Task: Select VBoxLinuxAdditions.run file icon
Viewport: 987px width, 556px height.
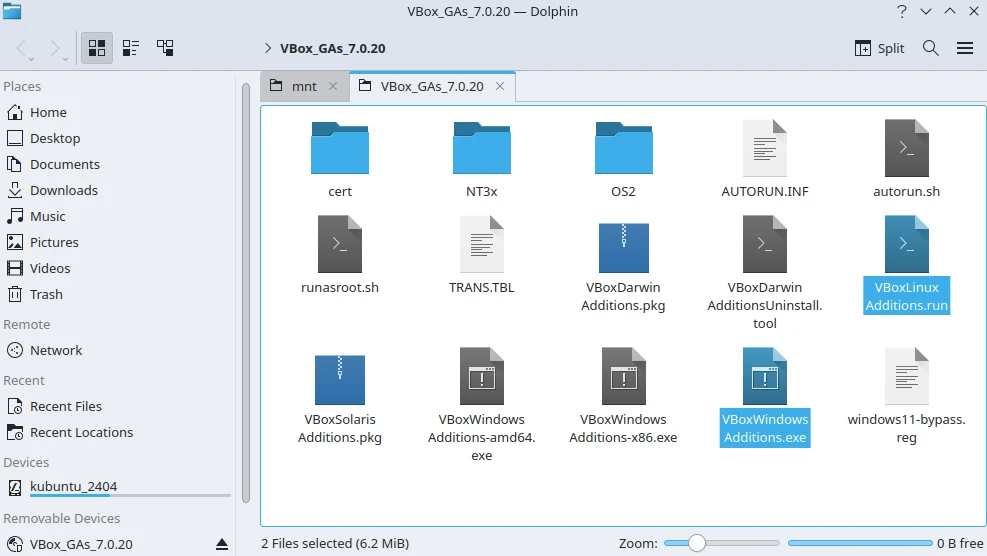Action: 906,244
